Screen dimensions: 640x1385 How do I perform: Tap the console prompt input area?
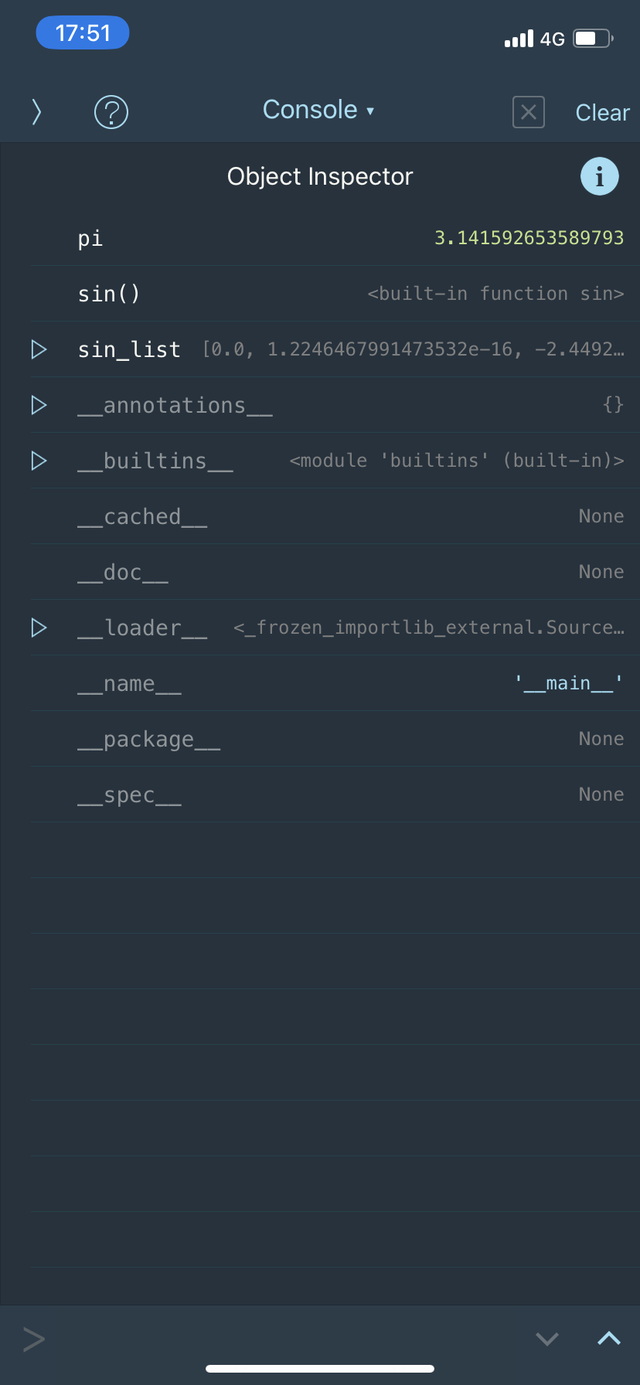coord(270,1339)
